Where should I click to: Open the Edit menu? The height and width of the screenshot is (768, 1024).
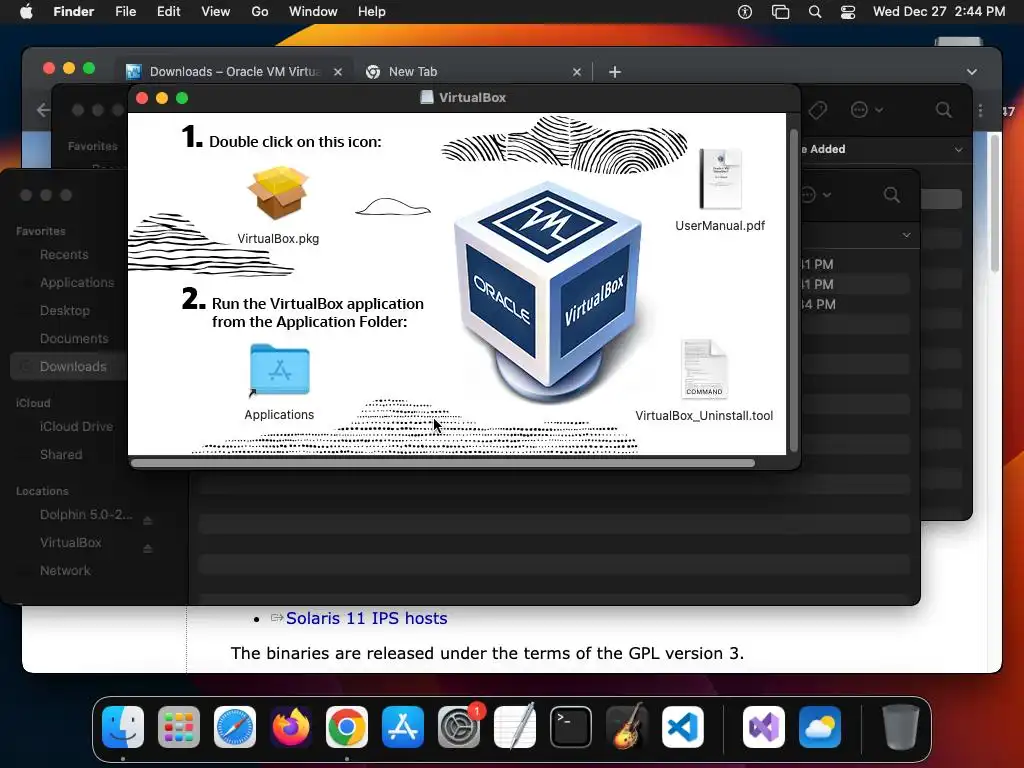click(x=168, y=12)
